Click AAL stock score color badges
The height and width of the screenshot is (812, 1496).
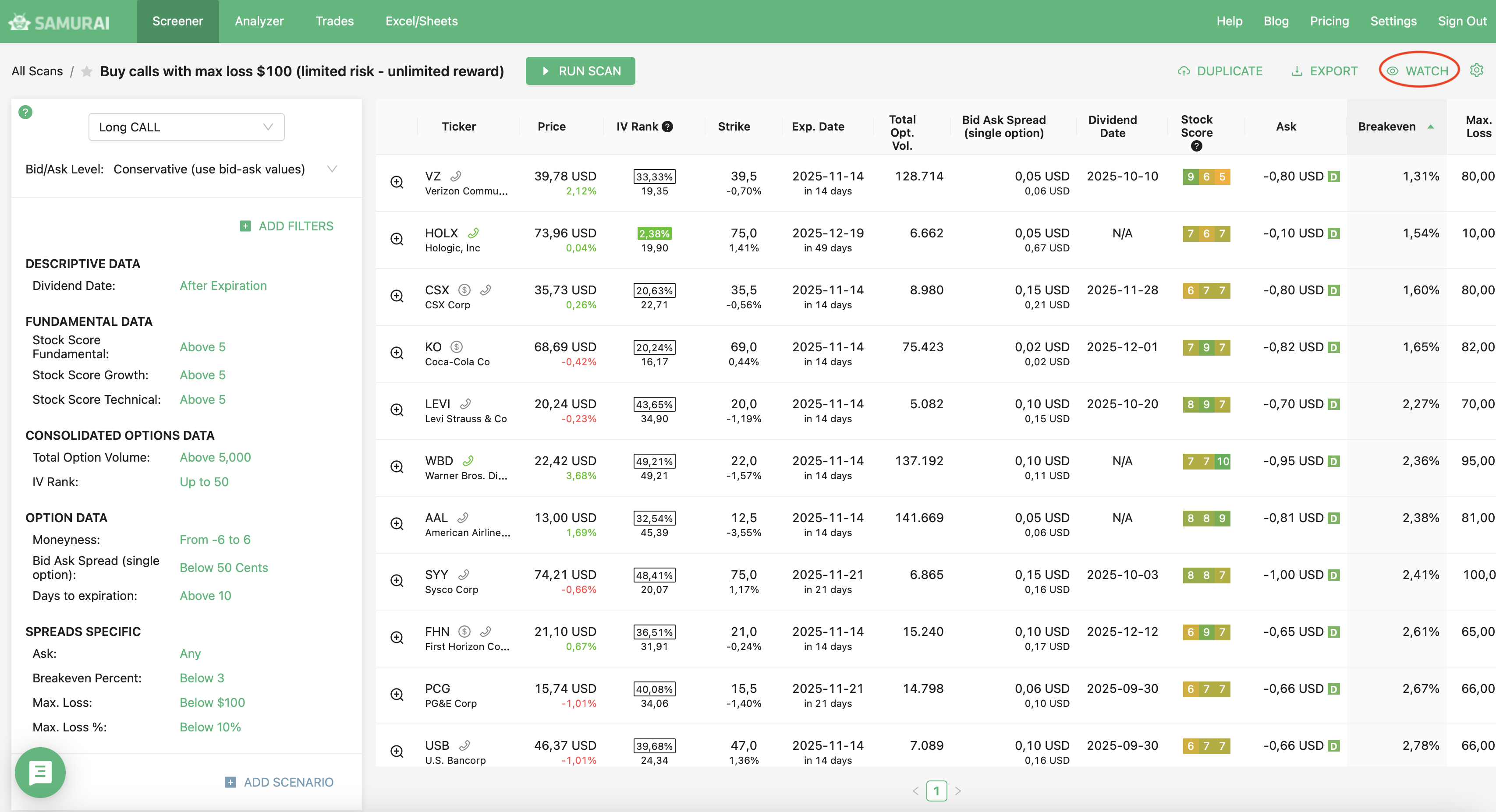pos(1206,518)
